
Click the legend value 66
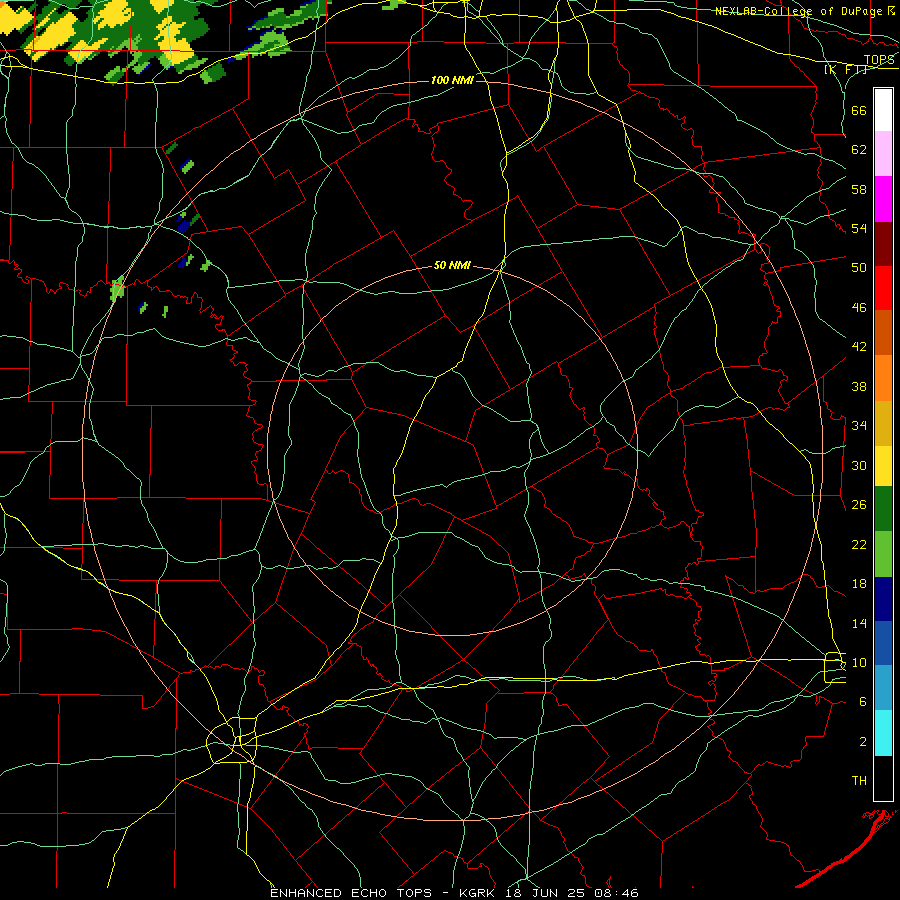pos(859,110)
